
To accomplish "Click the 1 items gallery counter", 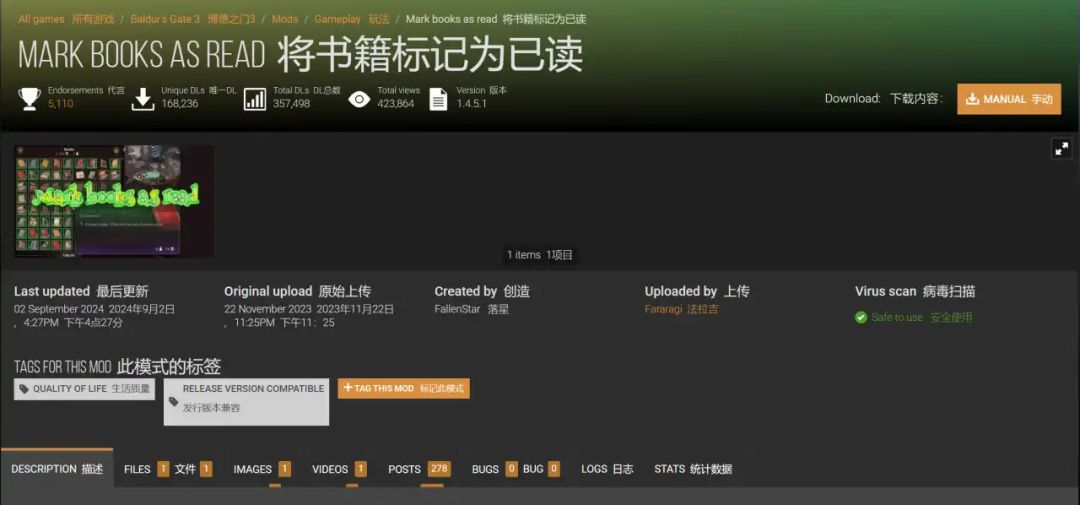I will pos(540,255).
